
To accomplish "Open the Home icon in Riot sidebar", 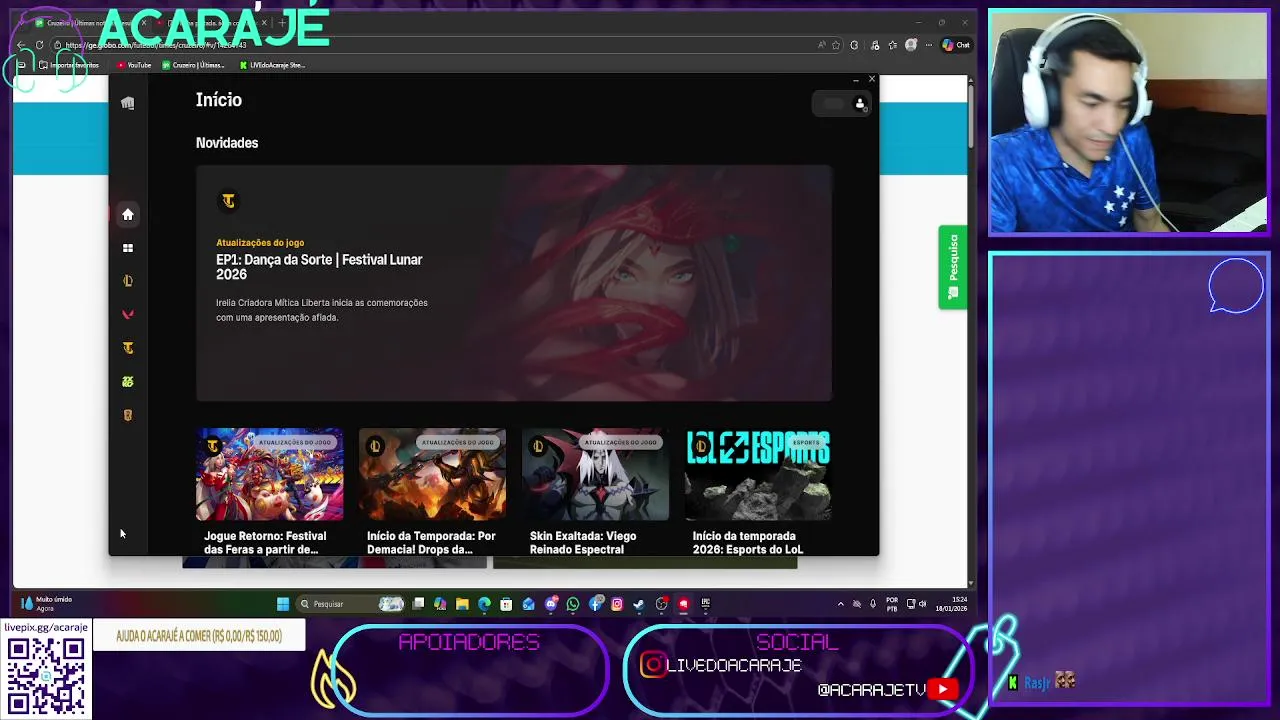I will pyautogui.click(x=128, y=214).
